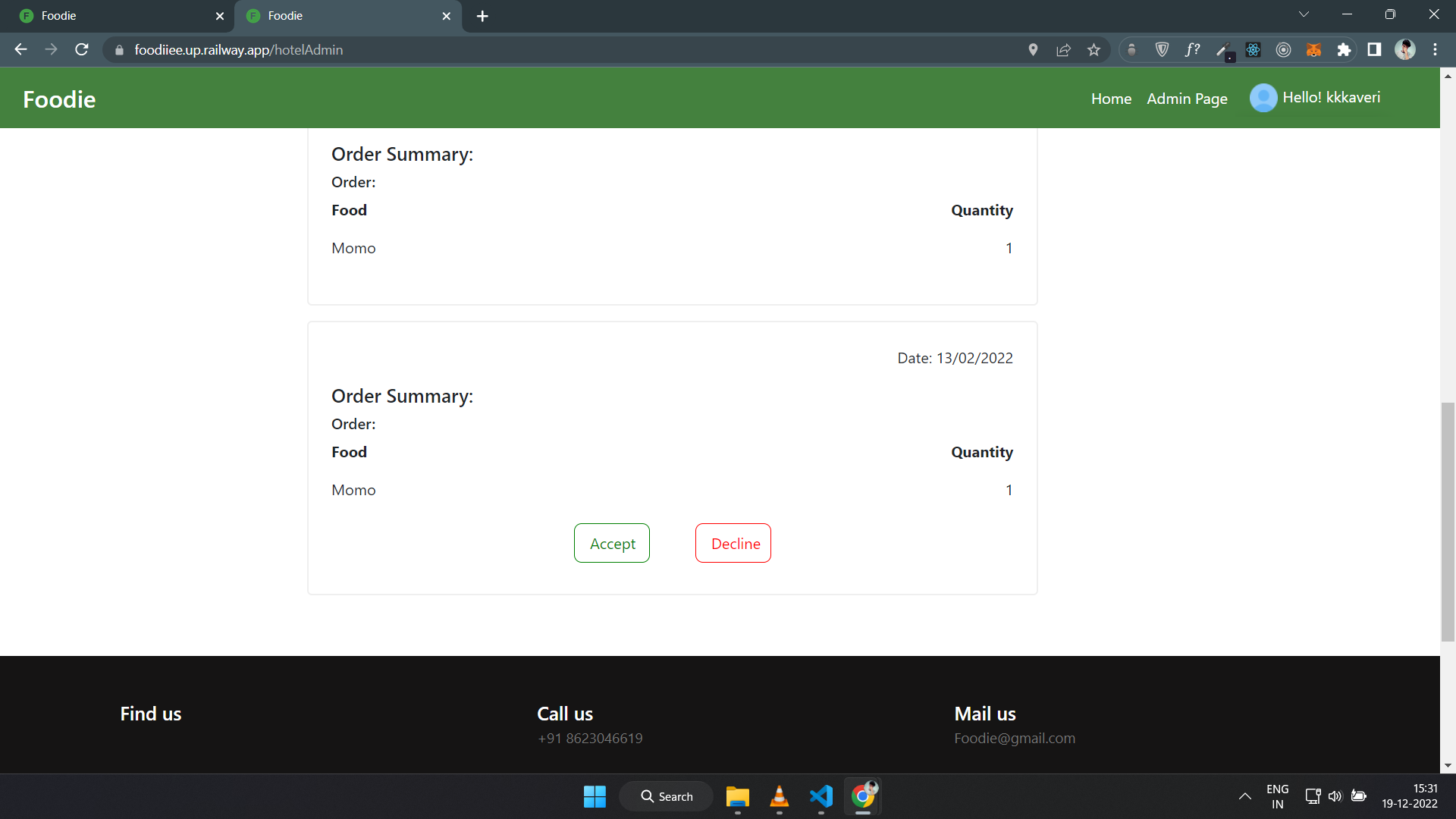Reload the page with the refresh icon
Image resolution: width=1456 pixels, height=819 pixels.
coord(82,50)
